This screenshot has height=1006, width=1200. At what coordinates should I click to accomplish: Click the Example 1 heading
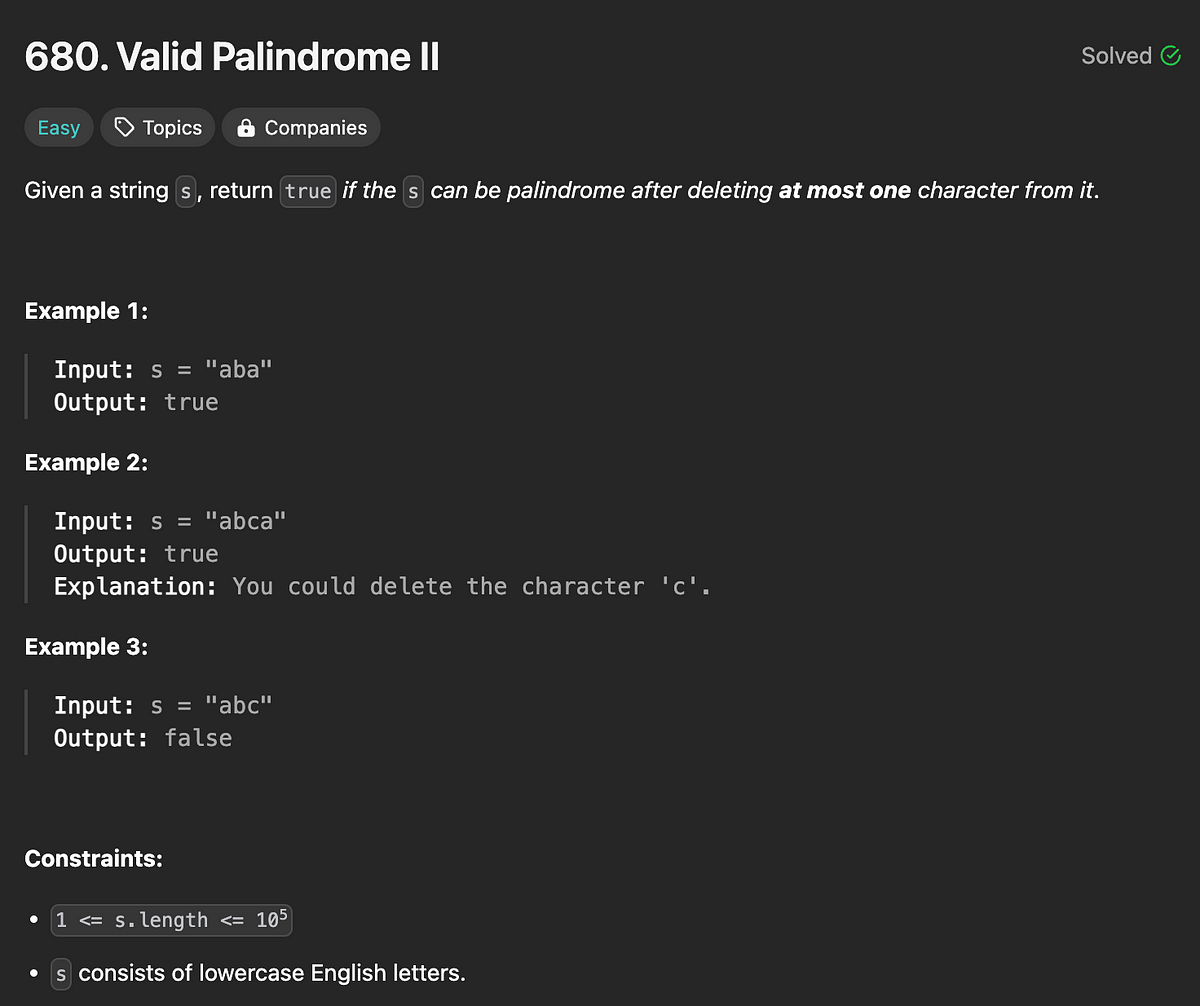point(86,311)
